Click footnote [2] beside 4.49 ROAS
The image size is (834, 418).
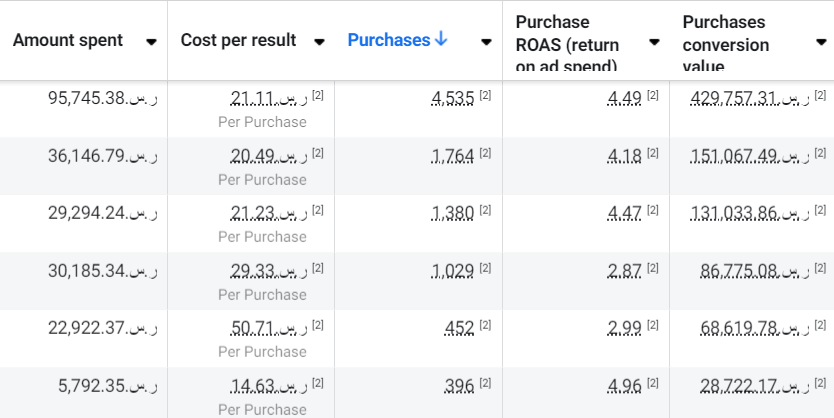tap(653, 95)
